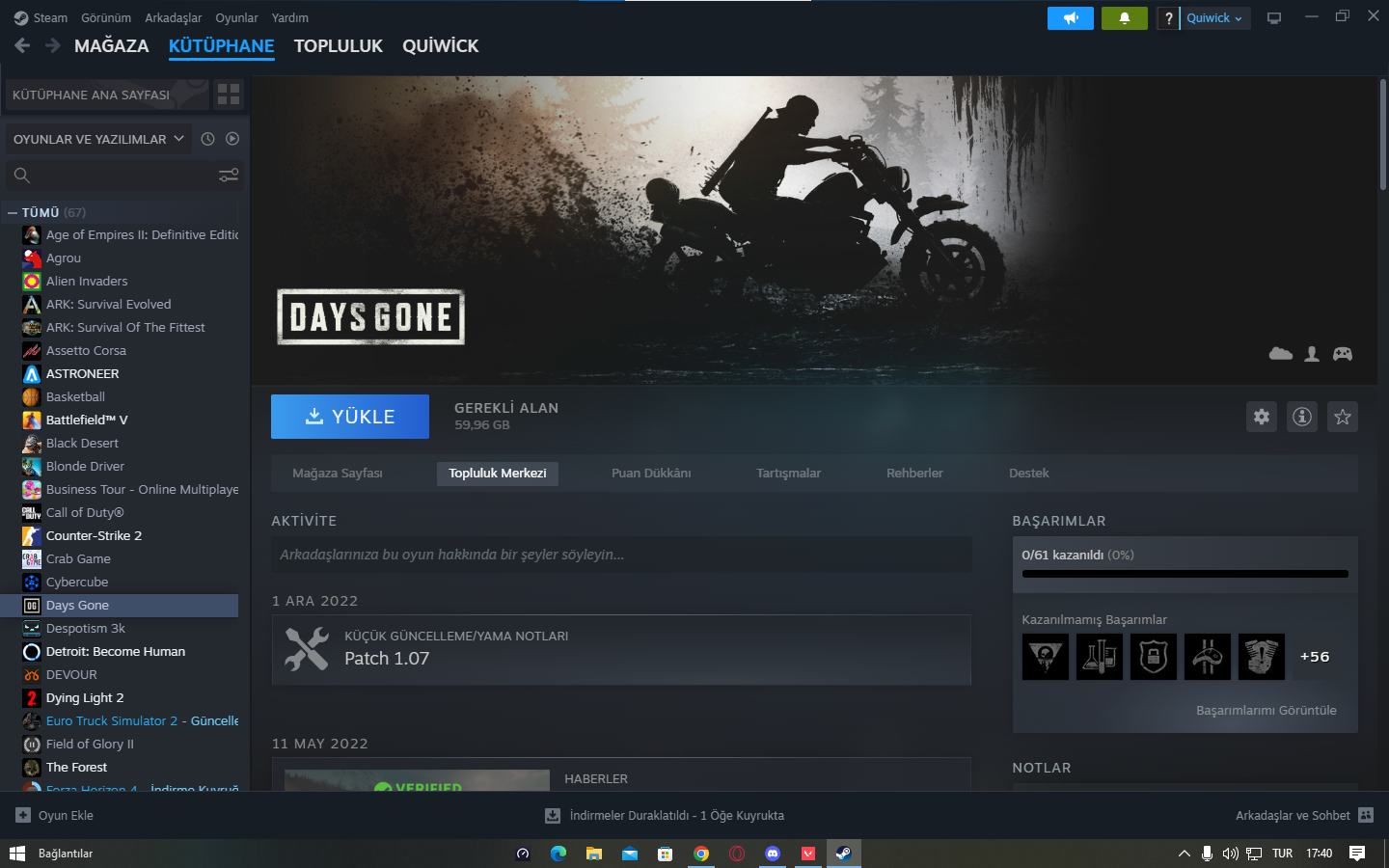This screenshot has height=868, width=1389.
Task: Open advanced library filter options
Action: [x=229, y=175]
